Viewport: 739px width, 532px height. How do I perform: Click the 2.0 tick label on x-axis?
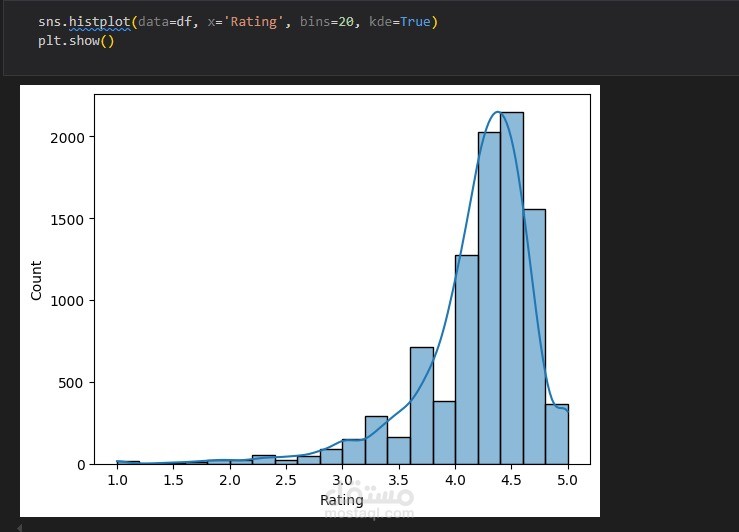(230, 480)
